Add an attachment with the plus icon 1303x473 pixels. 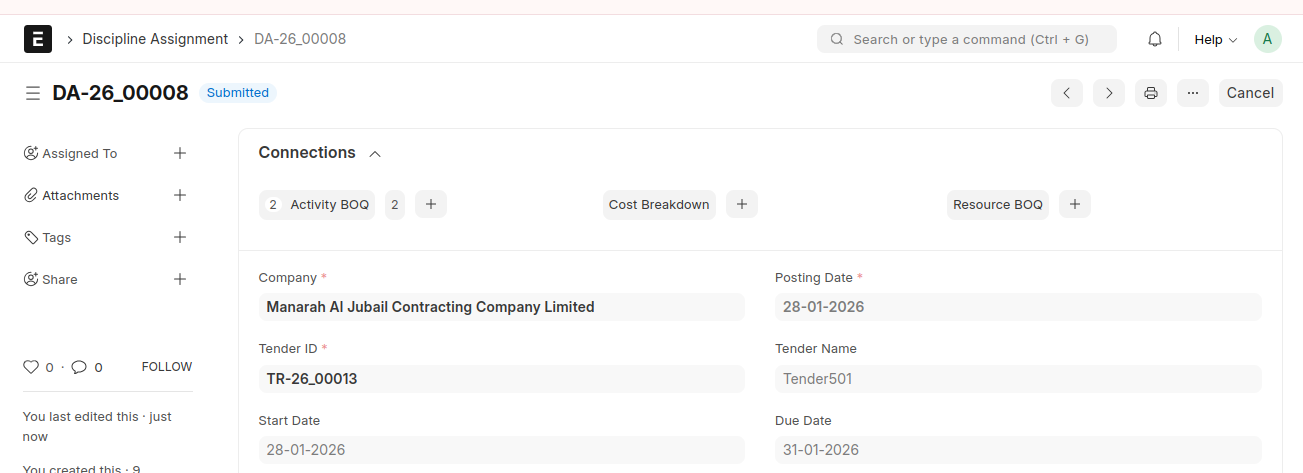(180, 195)
